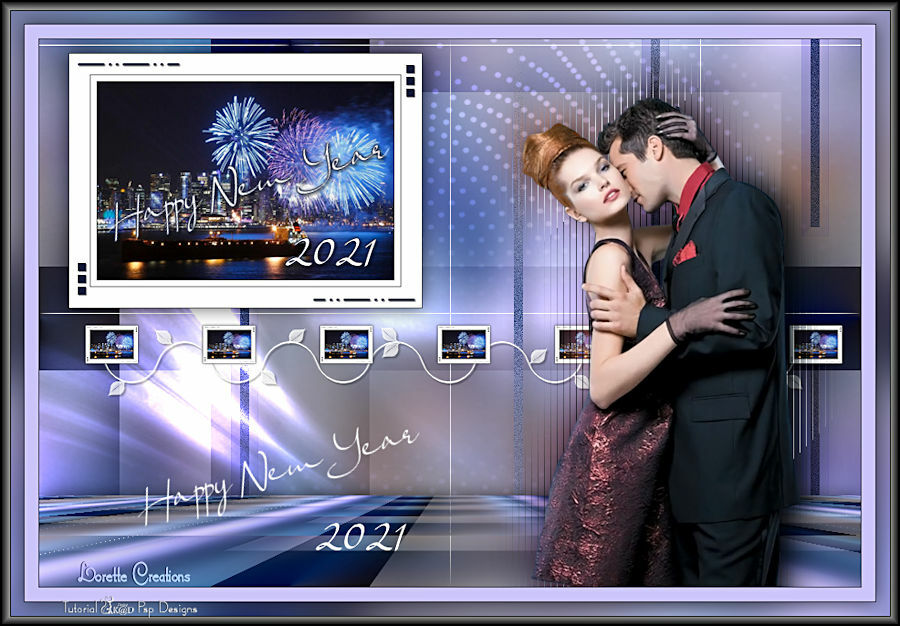Image resolution: width=900 pixels, height=626 pixels.
Task: Click the man's red shirt collar
Action: coord(696,187)
